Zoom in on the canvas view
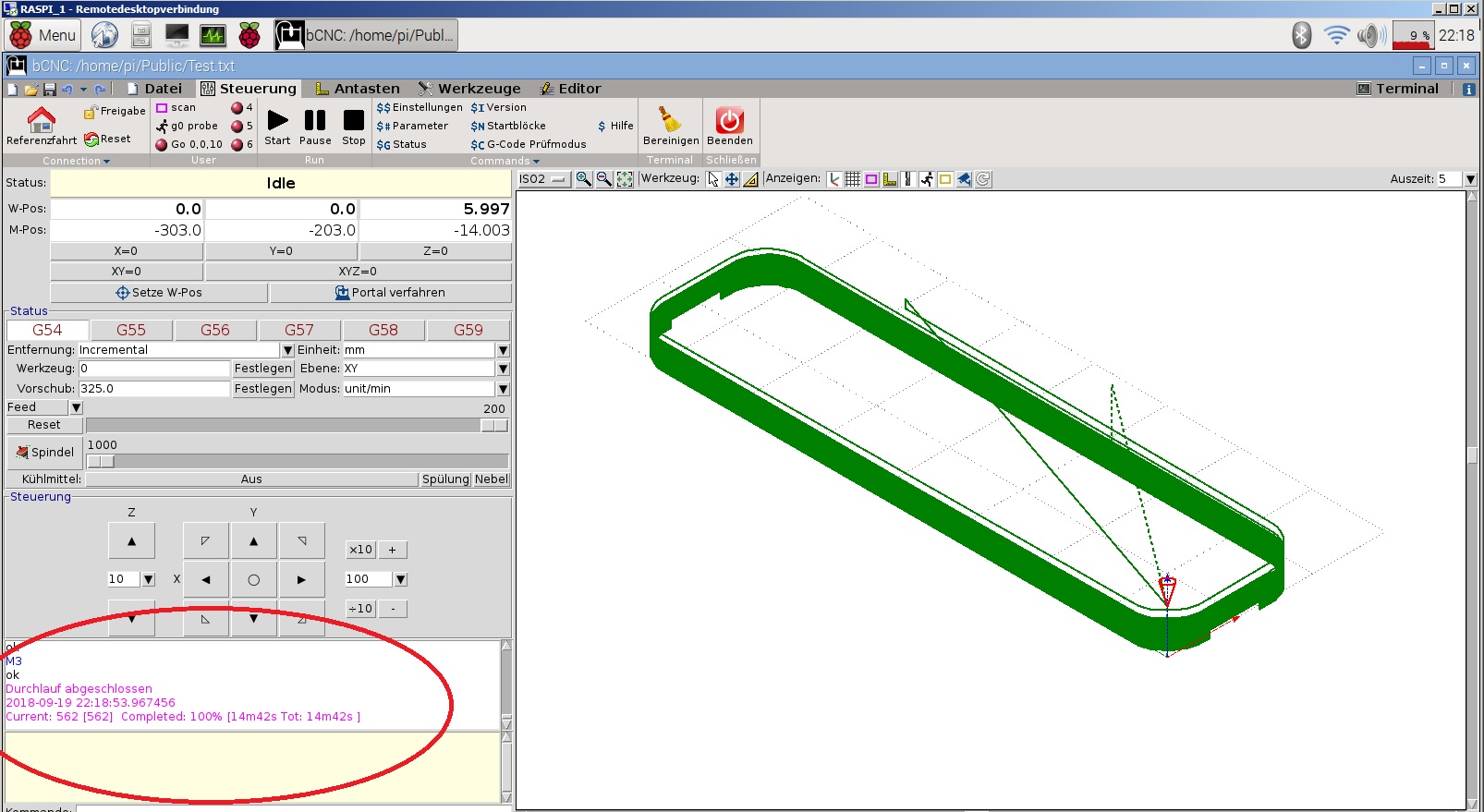This screenshot has height=812, width=1484. pos(584,179)
